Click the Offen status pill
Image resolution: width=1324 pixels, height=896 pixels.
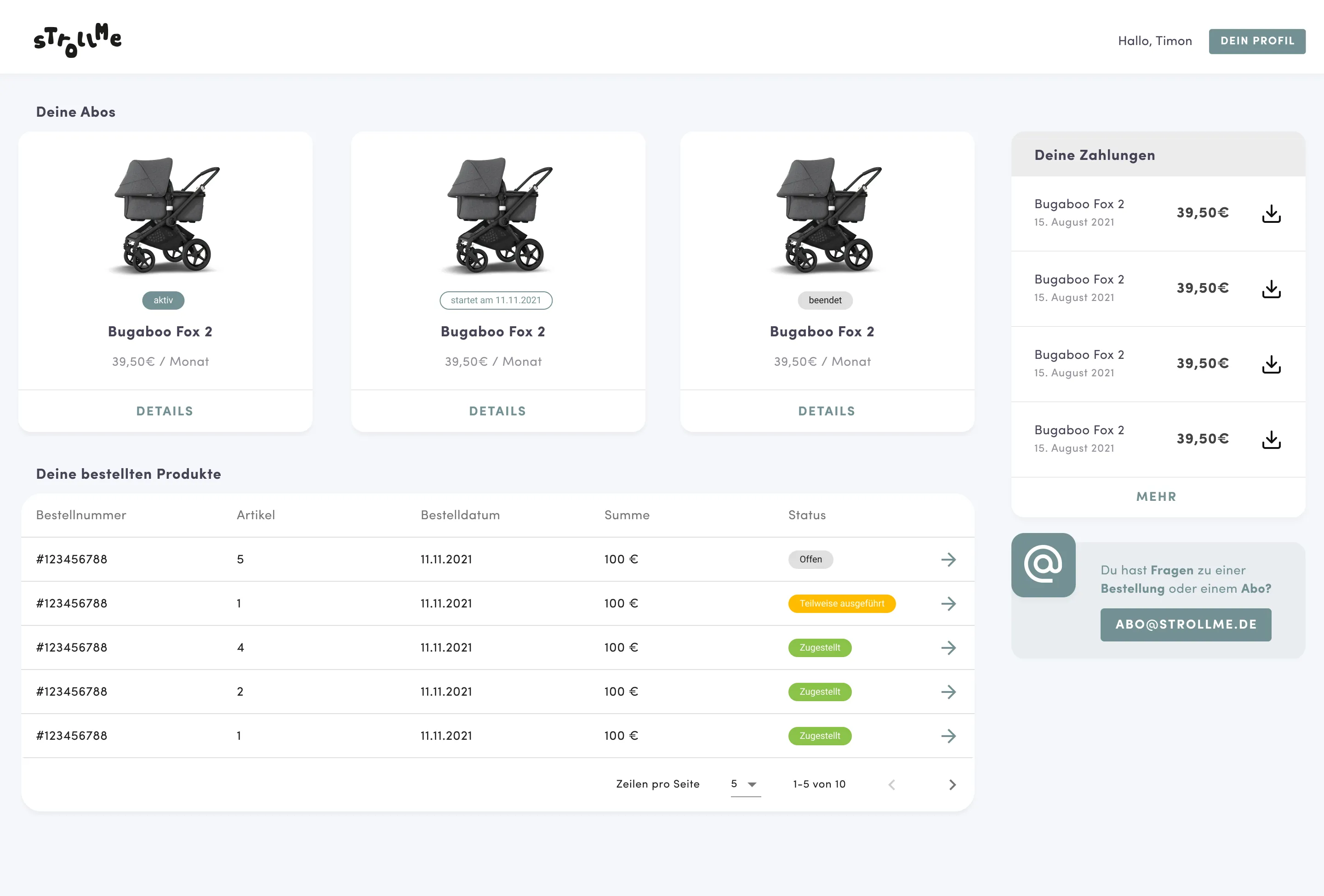click(810, 560)
